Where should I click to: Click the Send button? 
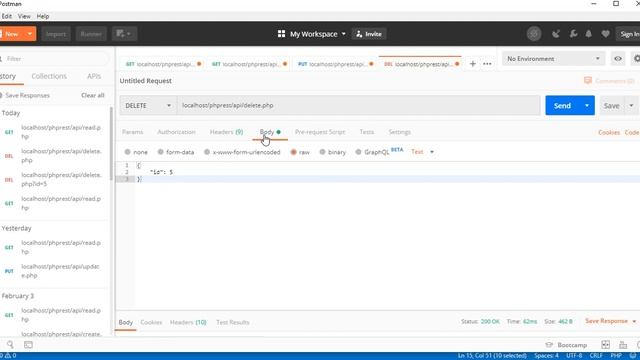(x=562, y=106)
